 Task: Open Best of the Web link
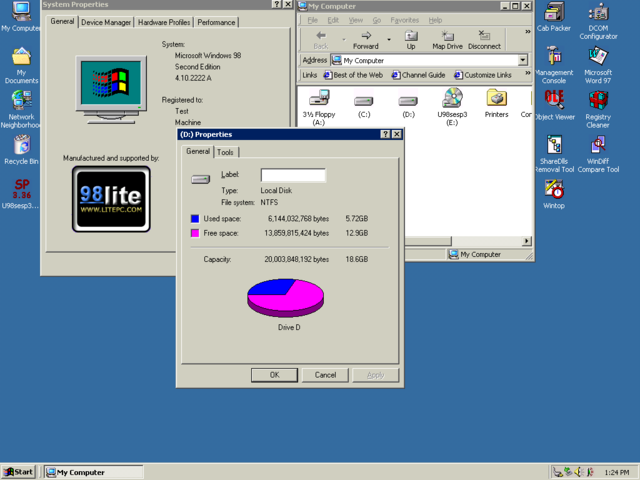tap(353, 75)
